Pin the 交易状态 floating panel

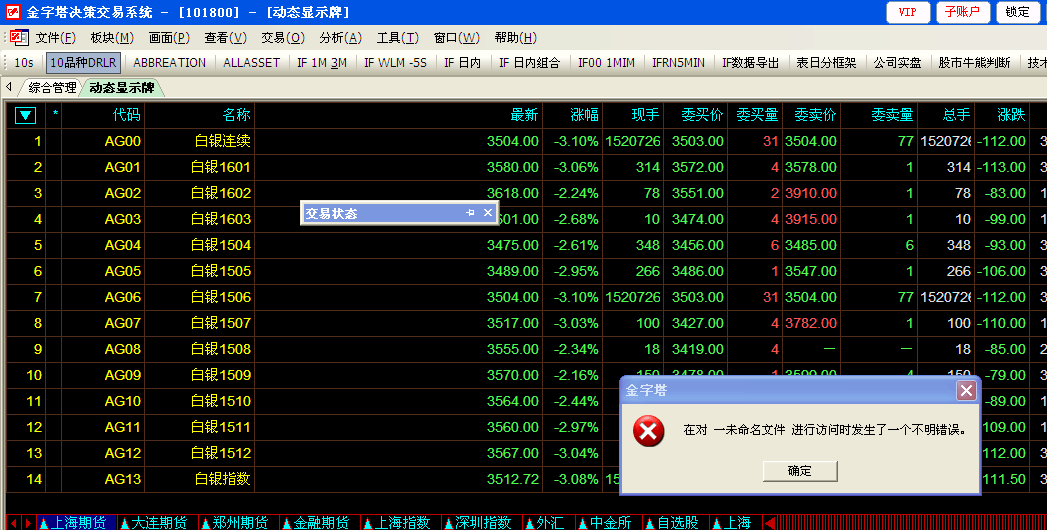point(470,213)
